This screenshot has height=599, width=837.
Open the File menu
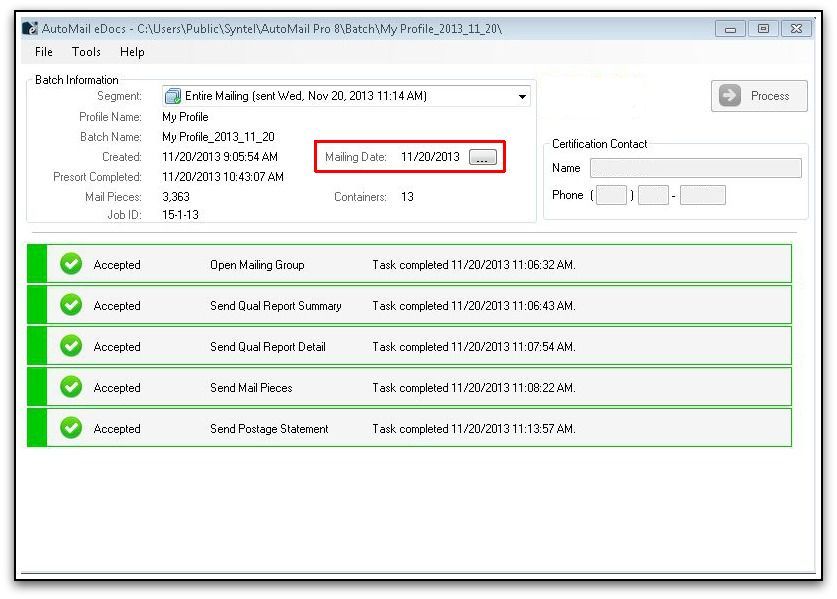coord(44,52)
